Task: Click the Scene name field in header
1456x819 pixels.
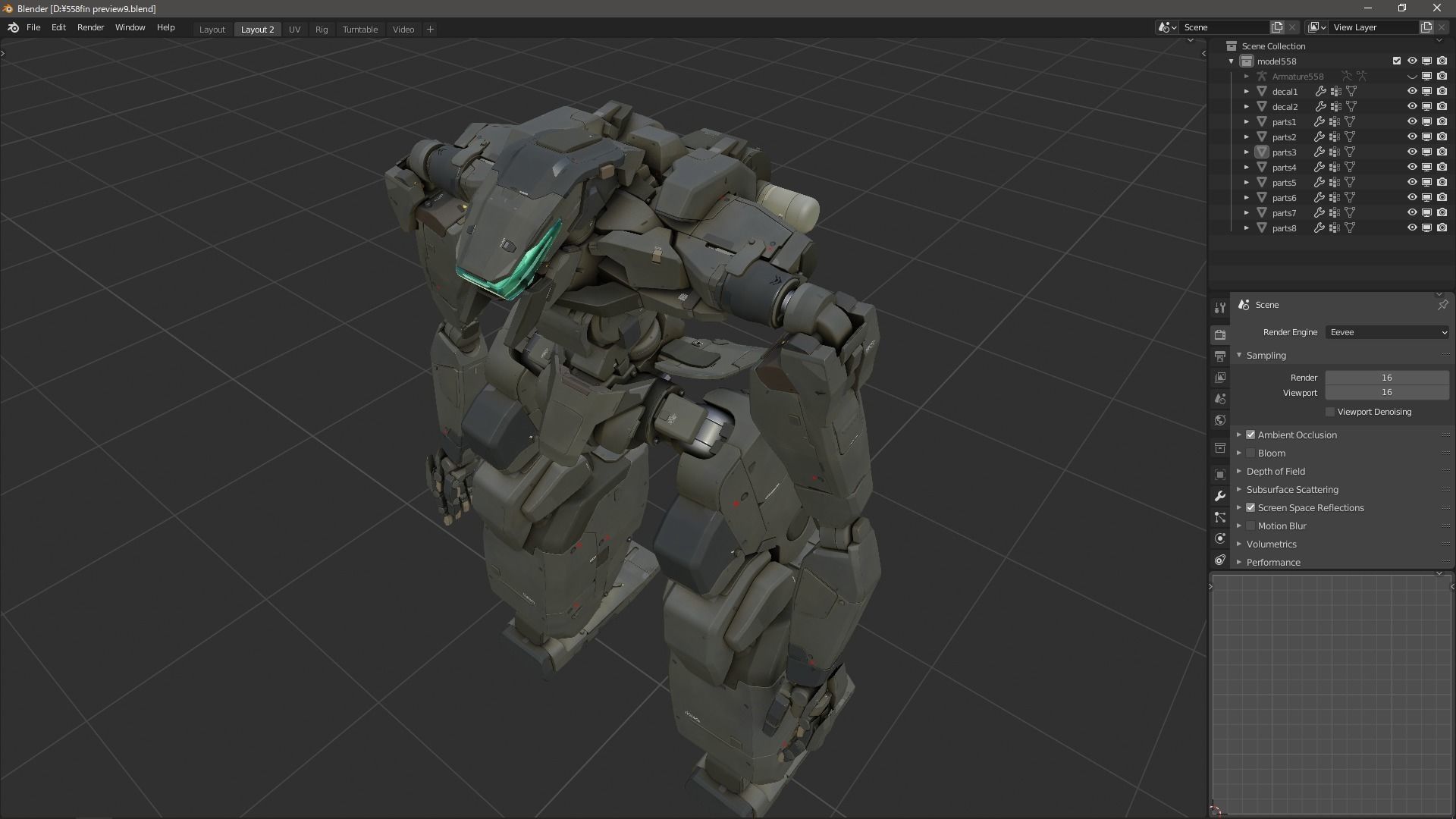Action: point(1224,27)
